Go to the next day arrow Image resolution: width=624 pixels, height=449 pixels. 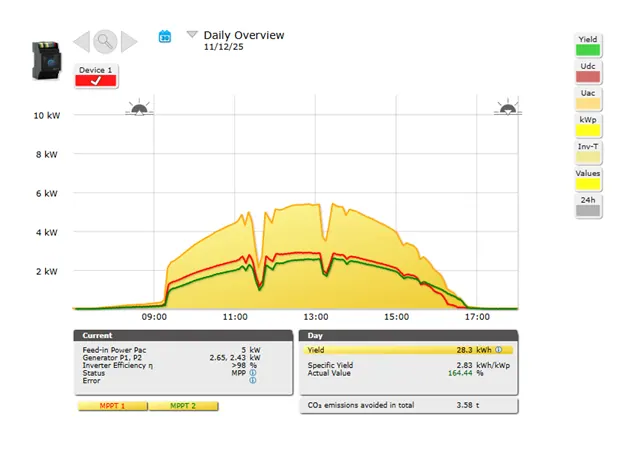click(129, 41)
